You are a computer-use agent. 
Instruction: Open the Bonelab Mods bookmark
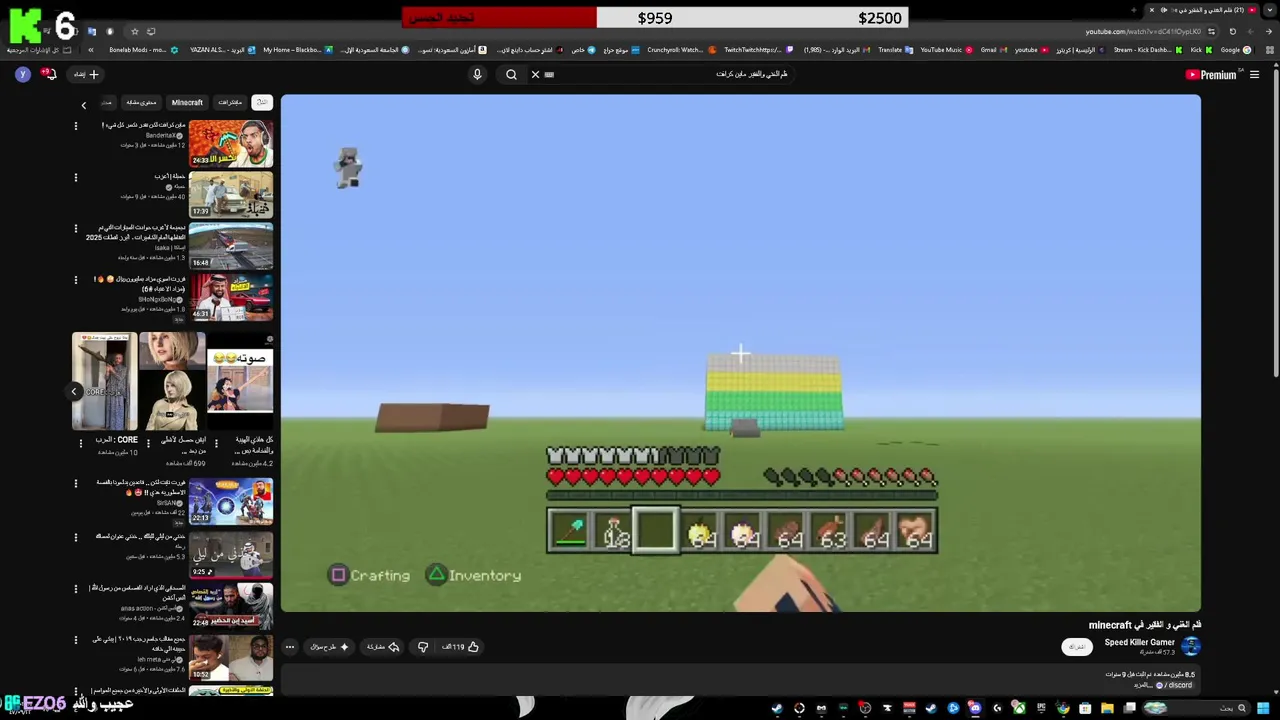143,50
